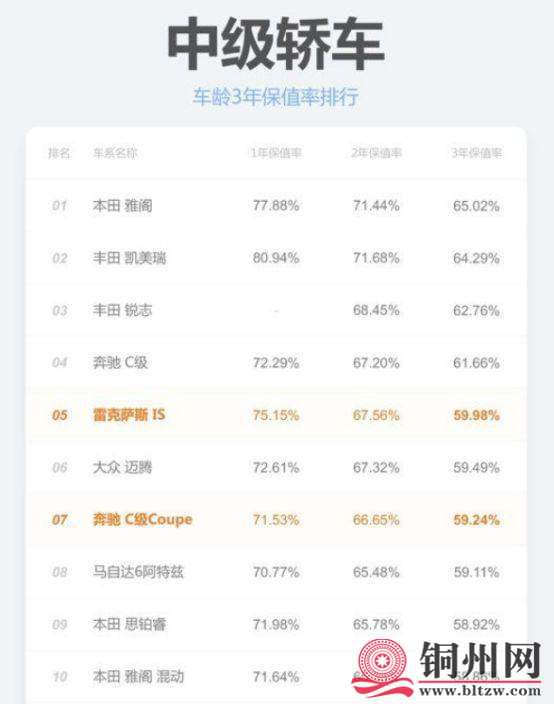This screenshot has width=554, height=704.
Task: Click the 车龄3年保值率排行 subtitle
Action: 276,97
